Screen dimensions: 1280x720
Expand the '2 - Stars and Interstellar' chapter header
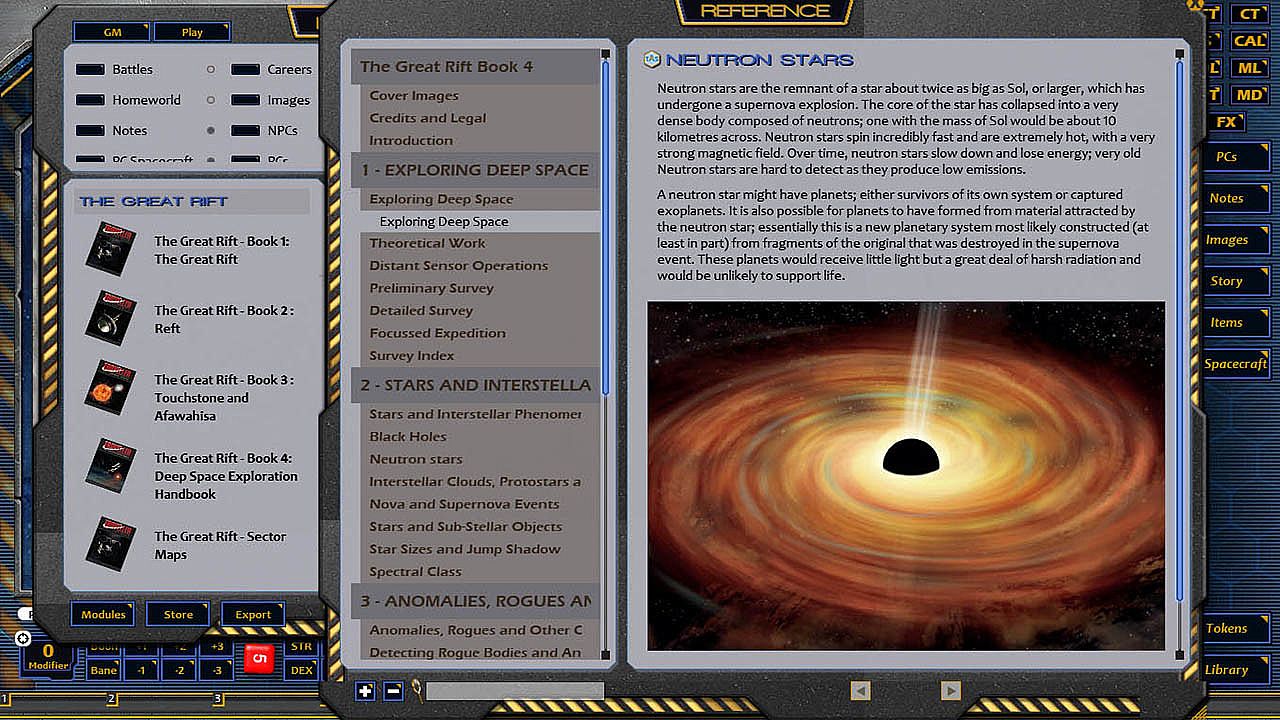(x=474, y=385)
